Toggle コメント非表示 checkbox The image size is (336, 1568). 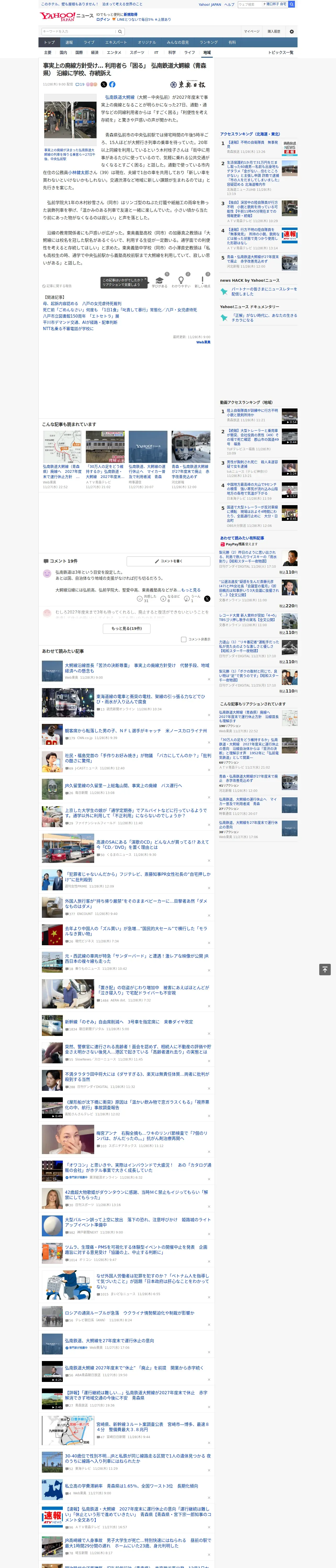(x=183, y=639)
